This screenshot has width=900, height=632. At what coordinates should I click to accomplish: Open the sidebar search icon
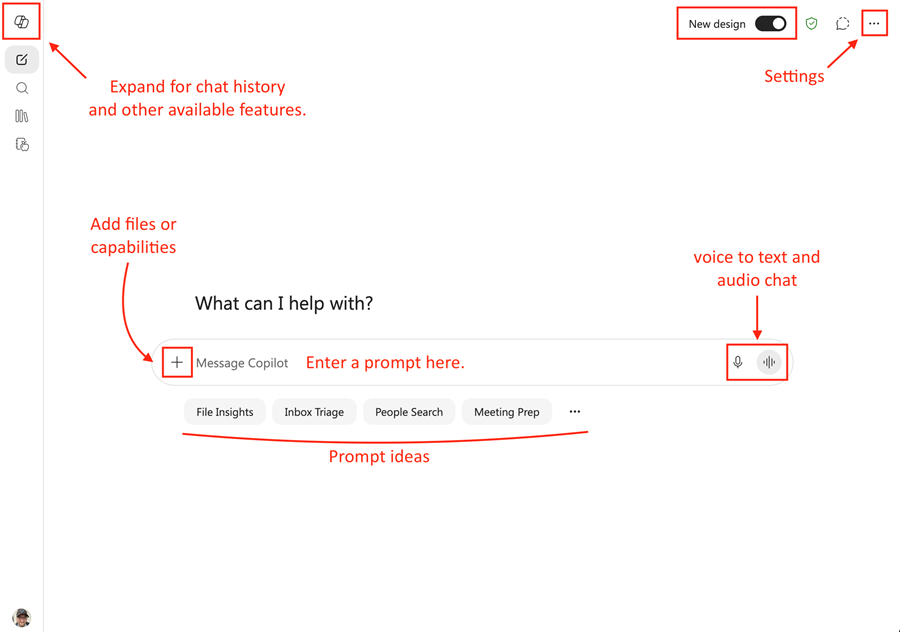point(22,88)
